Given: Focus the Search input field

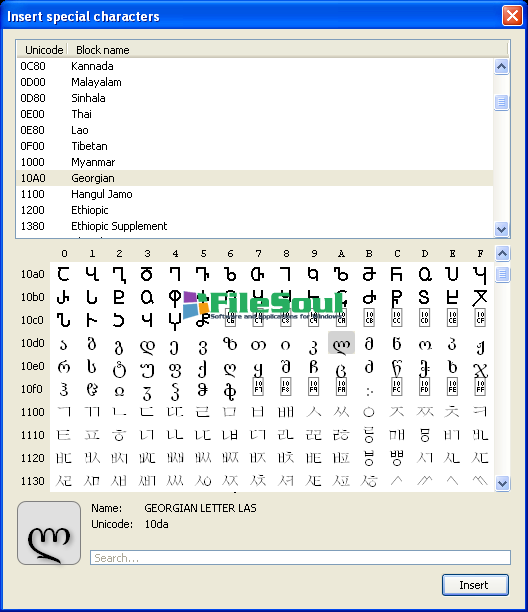Looking at the screenshot, I should (300, 557).
